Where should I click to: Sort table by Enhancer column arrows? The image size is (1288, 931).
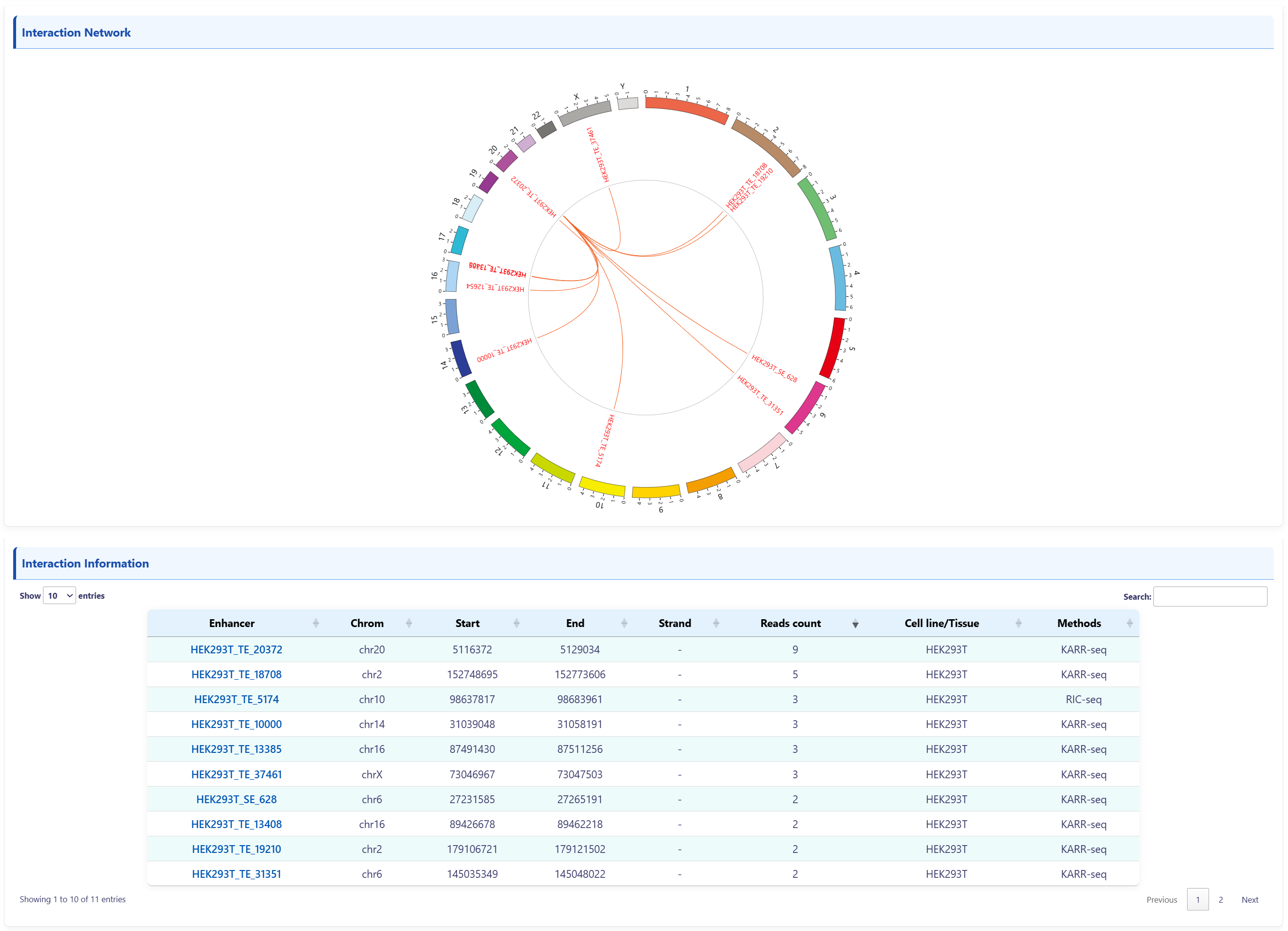pyautogui.click(x=316, y=623)
